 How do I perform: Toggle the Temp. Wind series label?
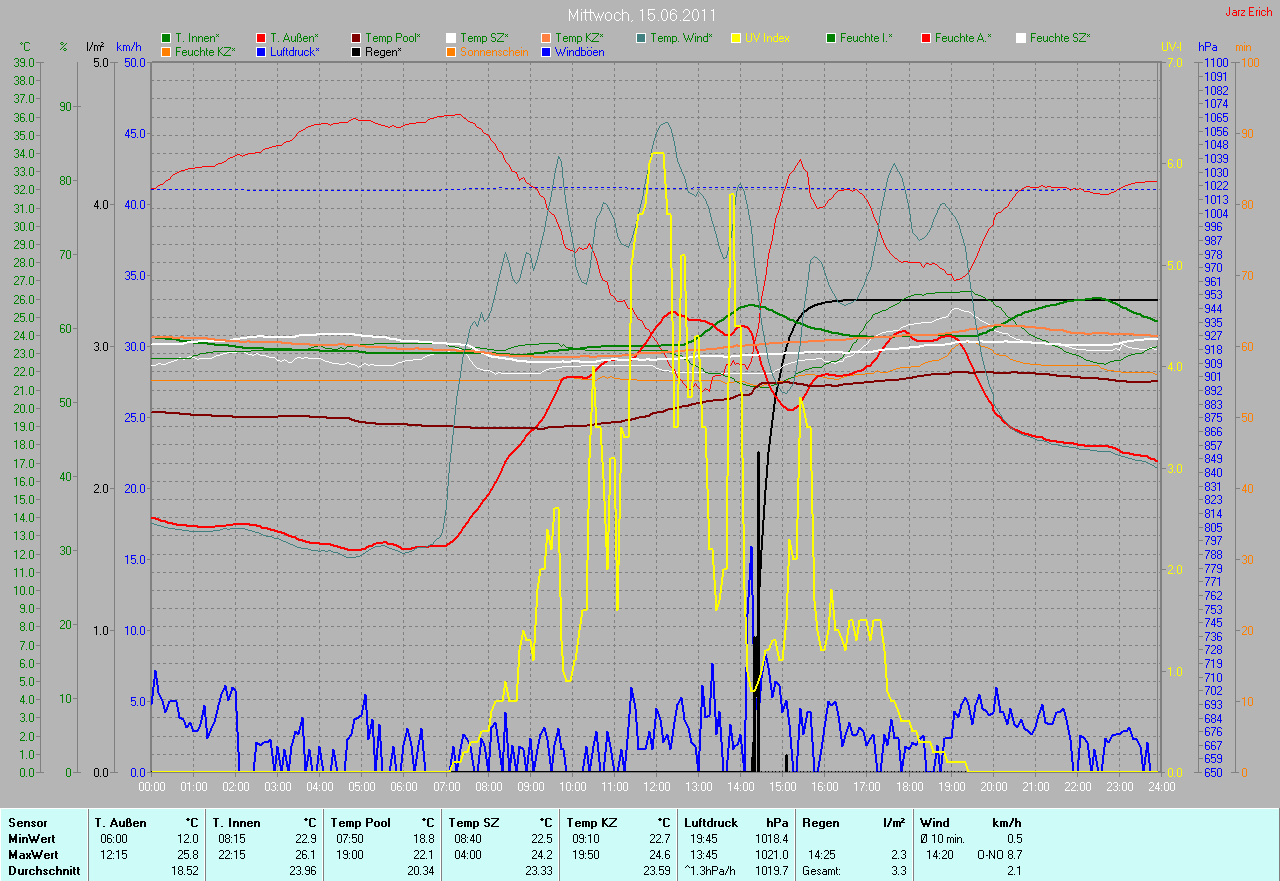coord(681,38)
